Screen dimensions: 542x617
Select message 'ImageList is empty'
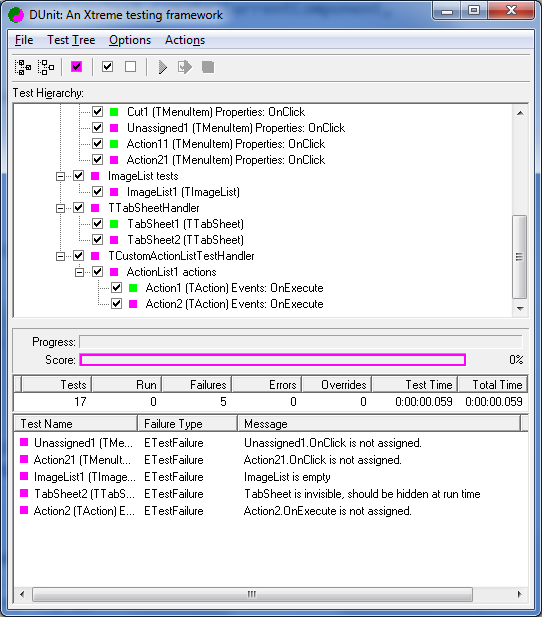pos(287,477)
